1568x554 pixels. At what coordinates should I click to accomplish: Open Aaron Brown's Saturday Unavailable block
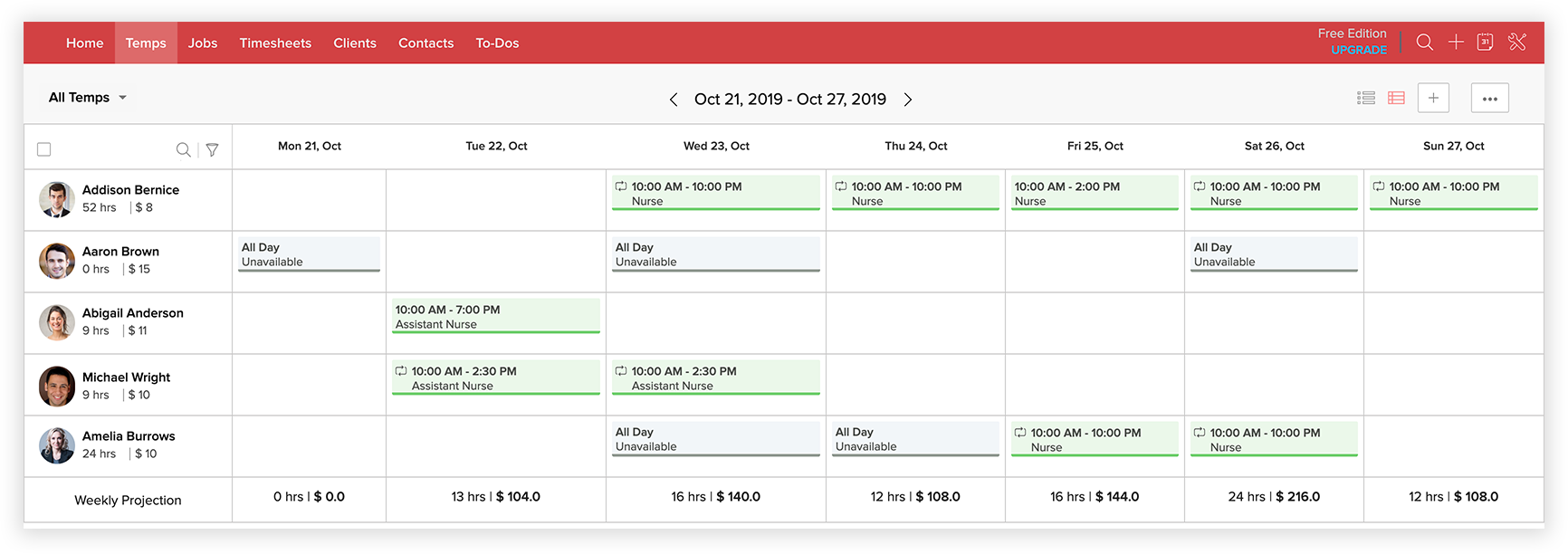point(1274,254)
